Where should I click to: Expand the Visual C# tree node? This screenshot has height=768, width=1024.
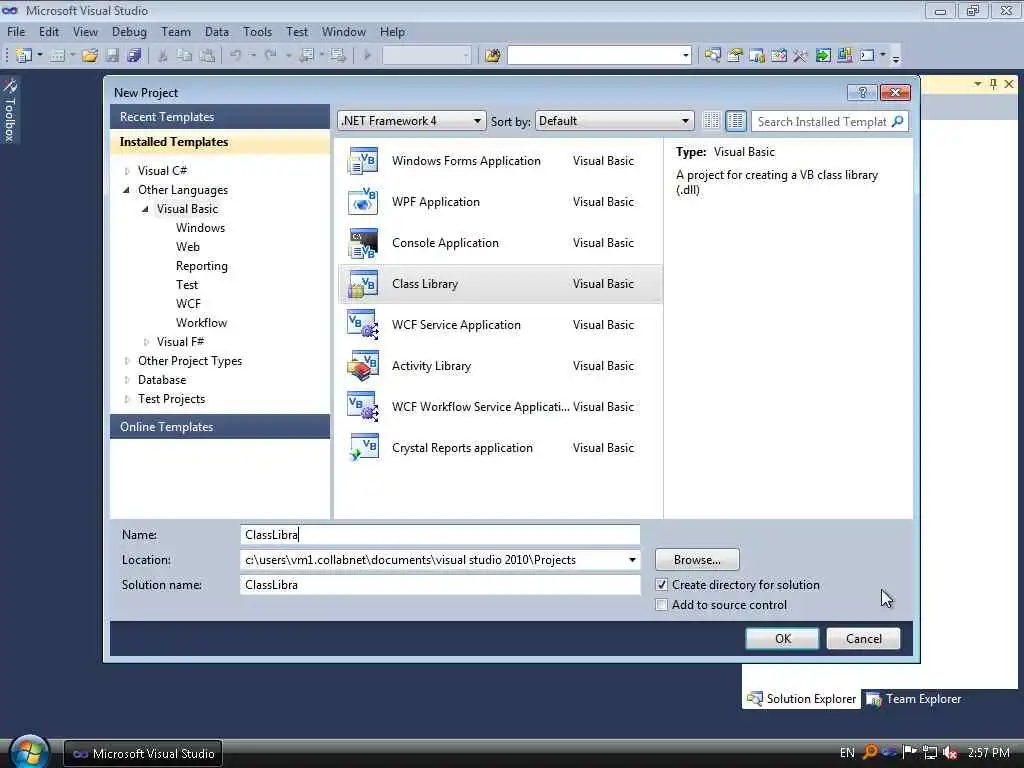click(127, 171)
